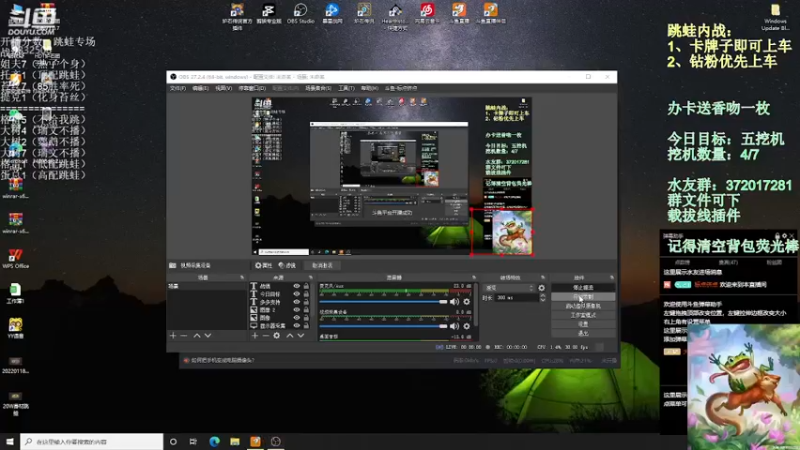Toggle the lock of display capture source
The image size is (800, 450).
pos(306,326)
